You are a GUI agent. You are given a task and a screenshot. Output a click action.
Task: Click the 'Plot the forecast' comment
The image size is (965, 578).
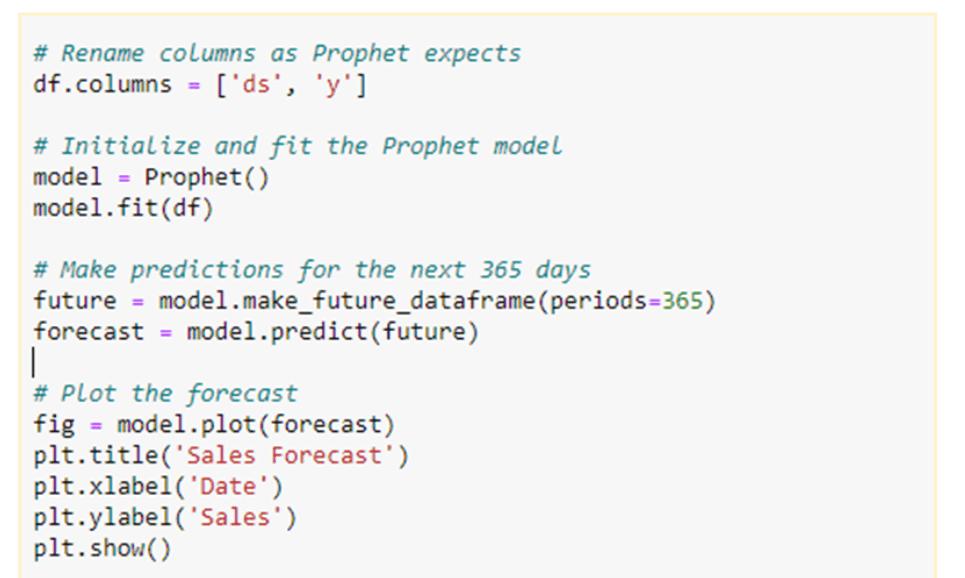point(165,393)
